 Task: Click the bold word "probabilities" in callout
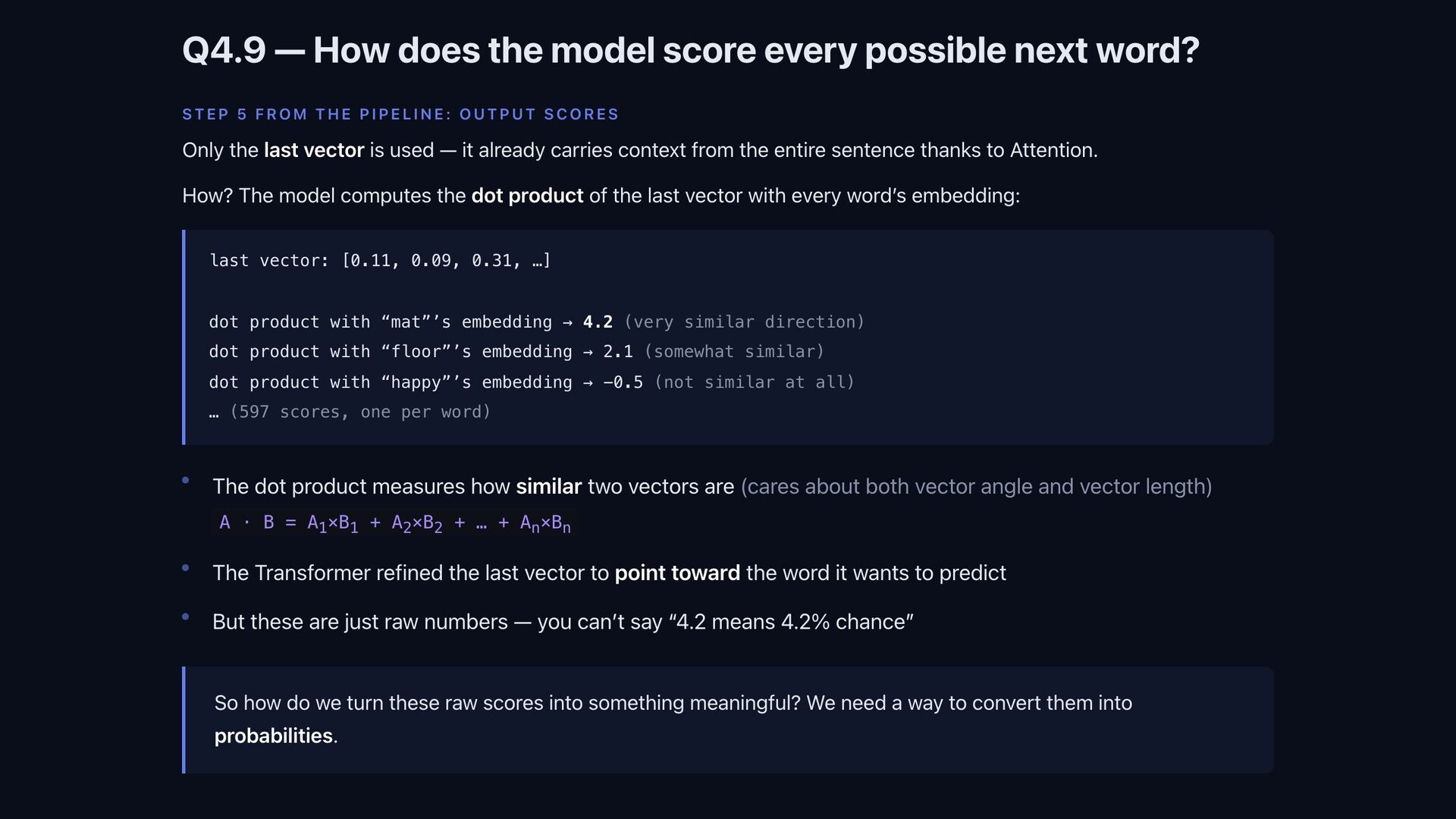point(273,736)
